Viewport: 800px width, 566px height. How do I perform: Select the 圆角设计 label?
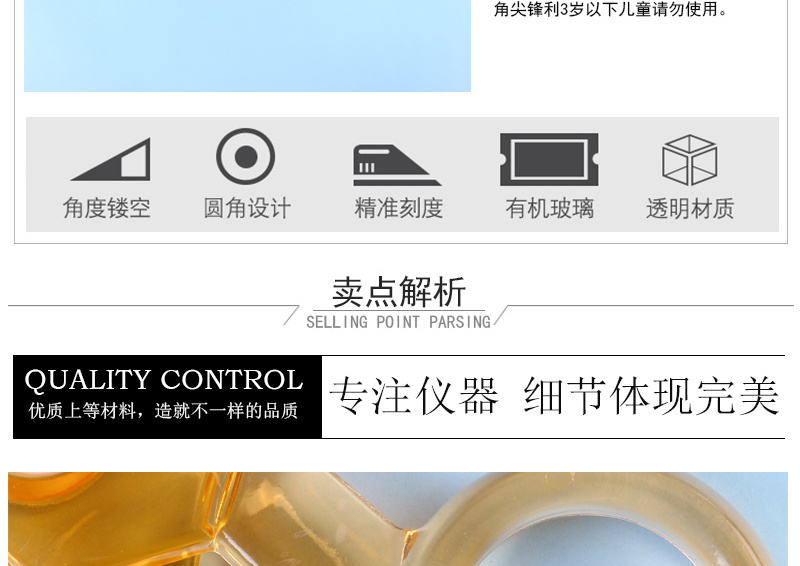[247, 208]
